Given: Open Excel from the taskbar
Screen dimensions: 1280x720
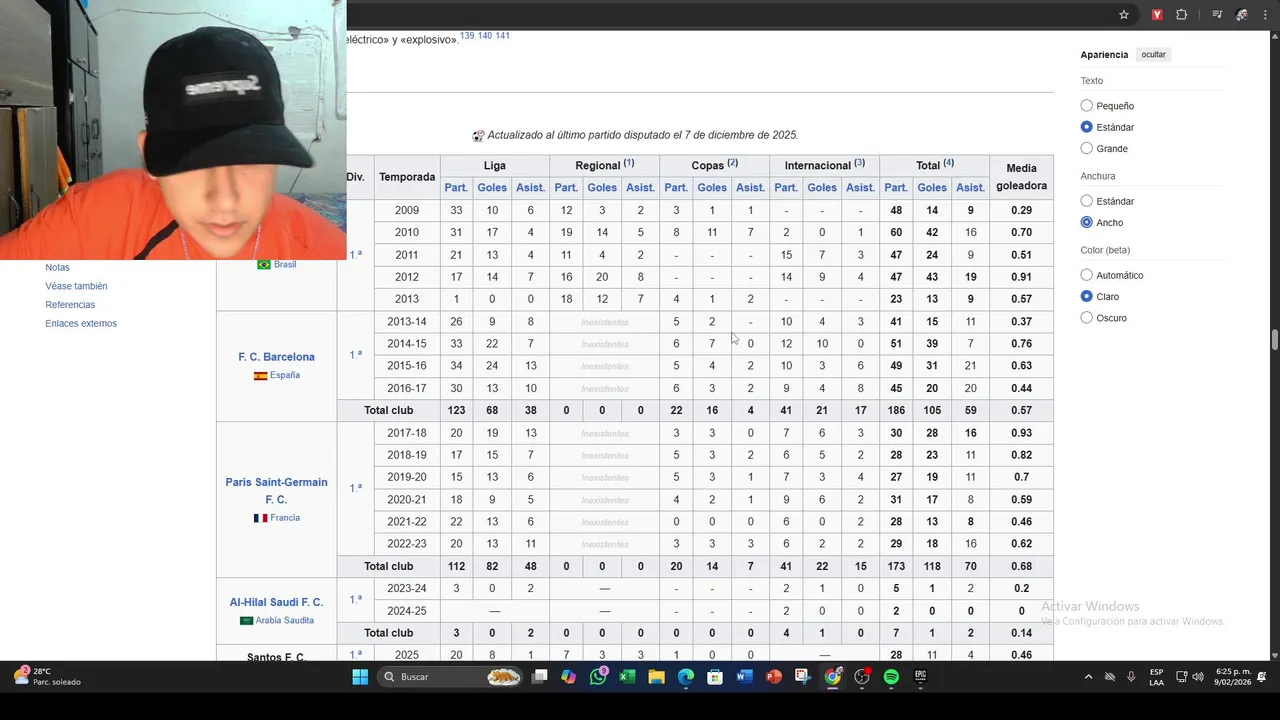Looking at the screenshot, I should click(x=627, y=677).
